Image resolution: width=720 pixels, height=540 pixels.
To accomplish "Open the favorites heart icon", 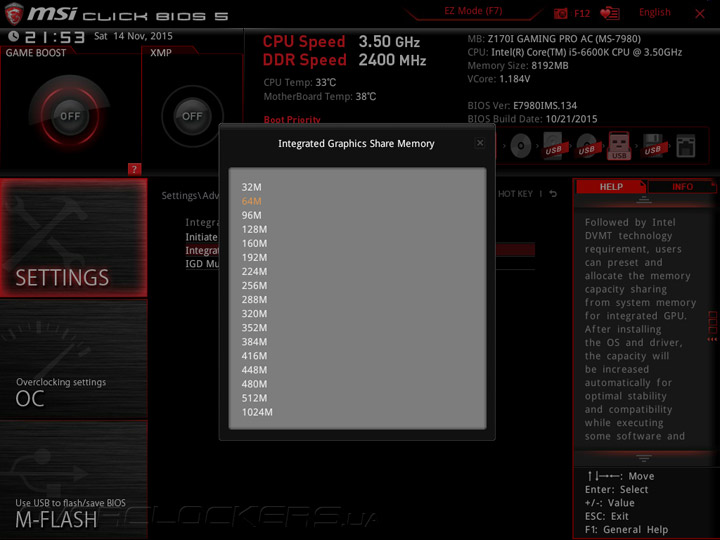I will click(610, 13).
